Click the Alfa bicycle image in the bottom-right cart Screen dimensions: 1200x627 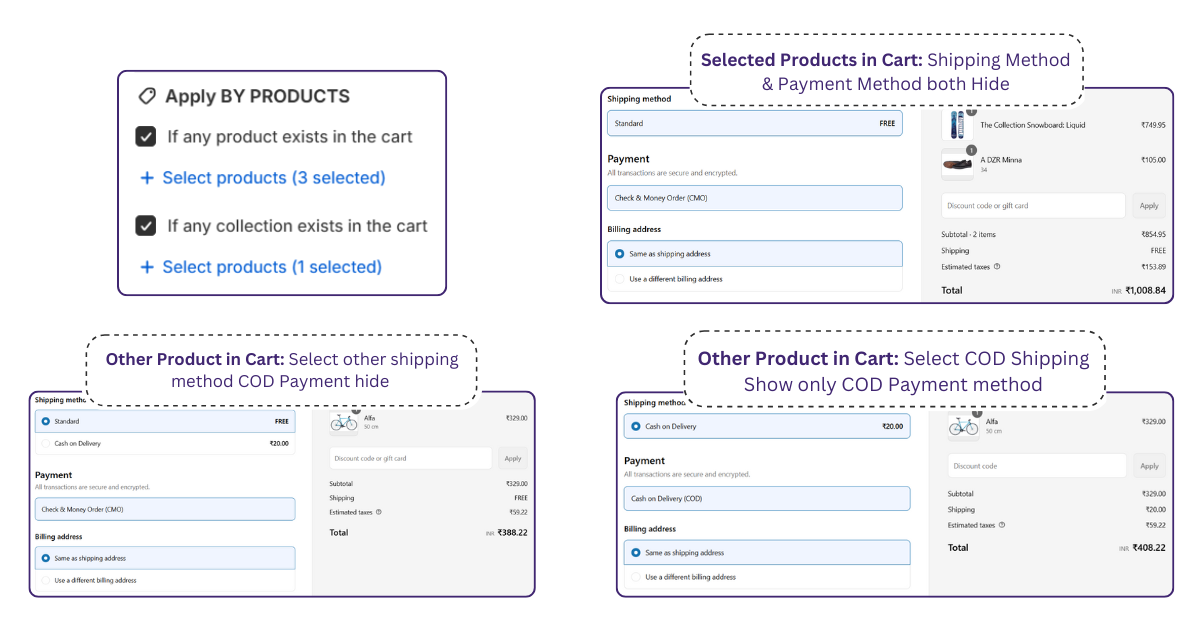[963, 426]
